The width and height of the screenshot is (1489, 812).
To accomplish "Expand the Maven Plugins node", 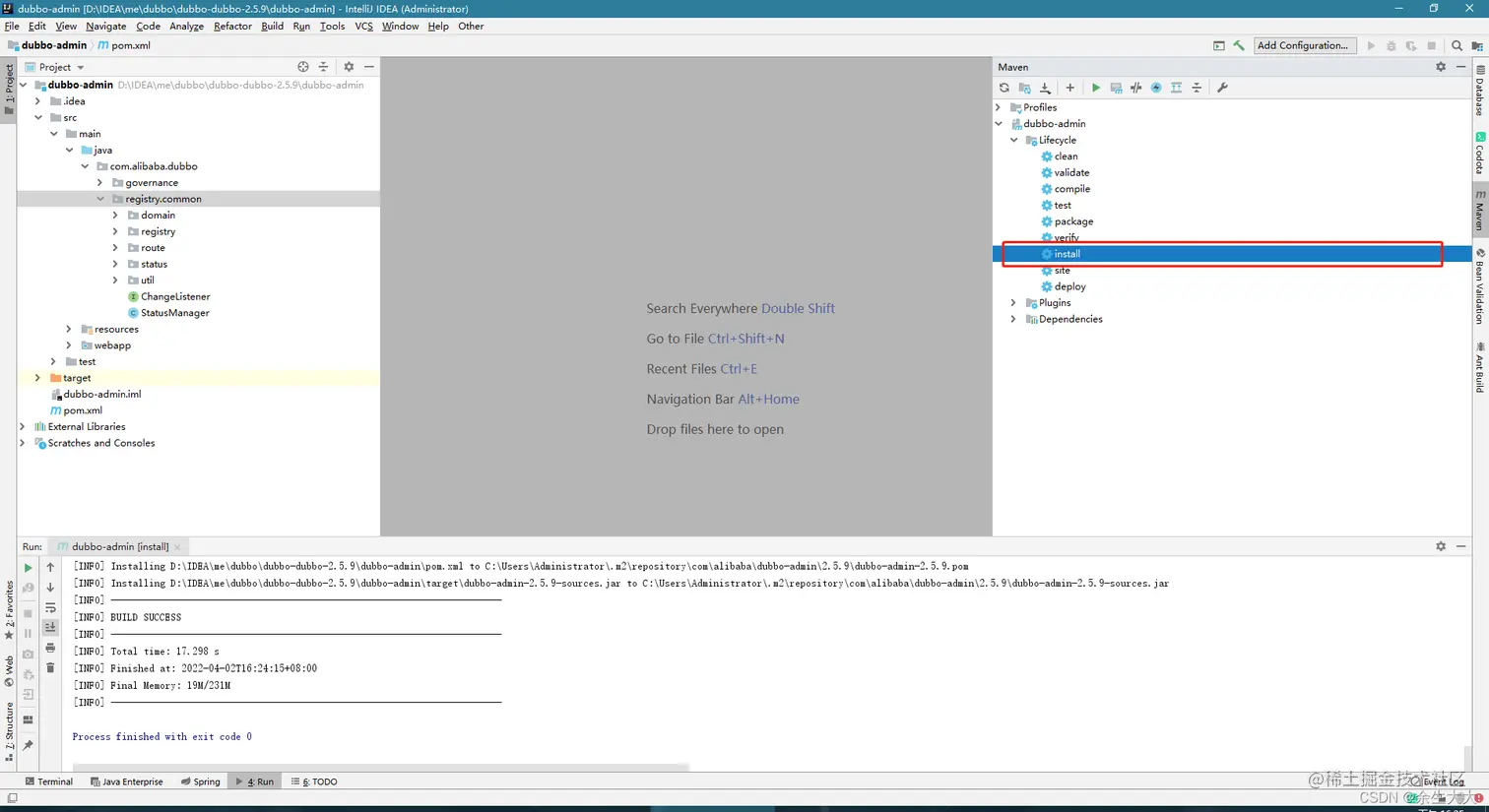I will 1014,303.
